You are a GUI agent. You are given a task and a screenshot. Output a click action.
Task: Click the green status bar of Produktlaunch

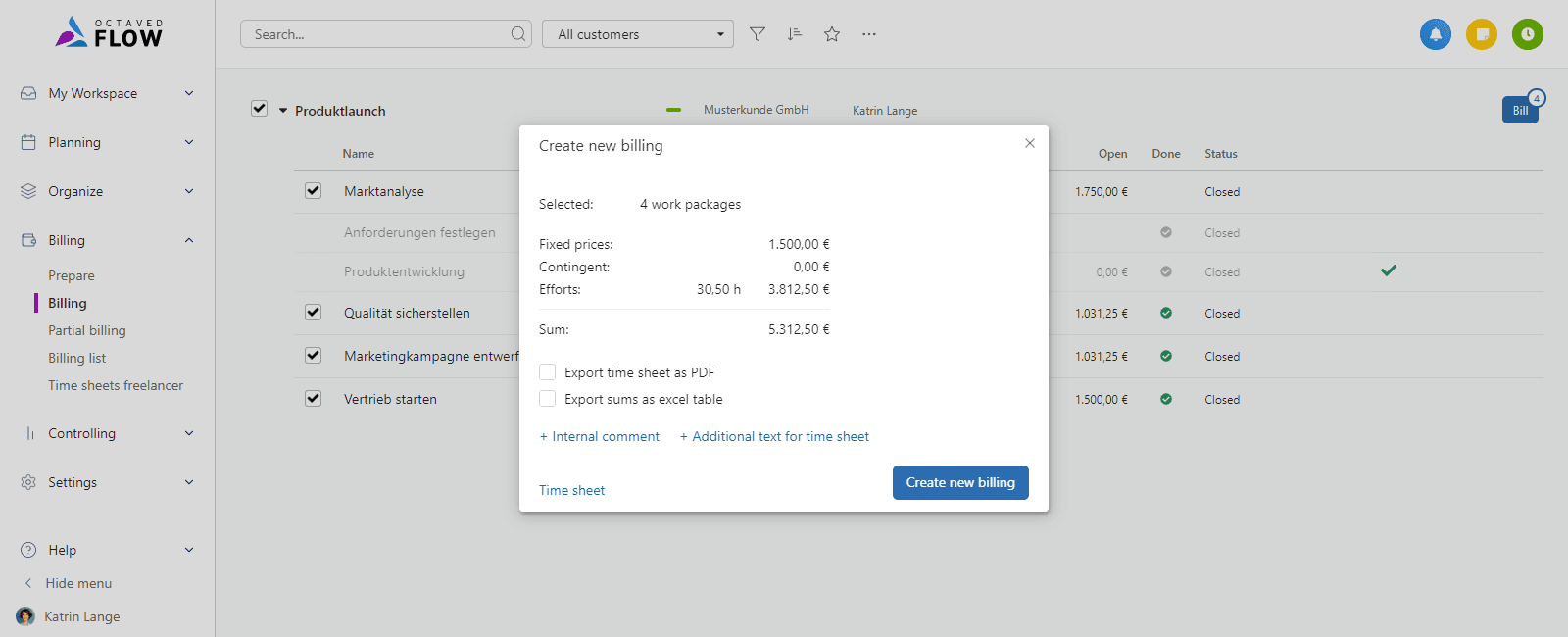point(673,110)
